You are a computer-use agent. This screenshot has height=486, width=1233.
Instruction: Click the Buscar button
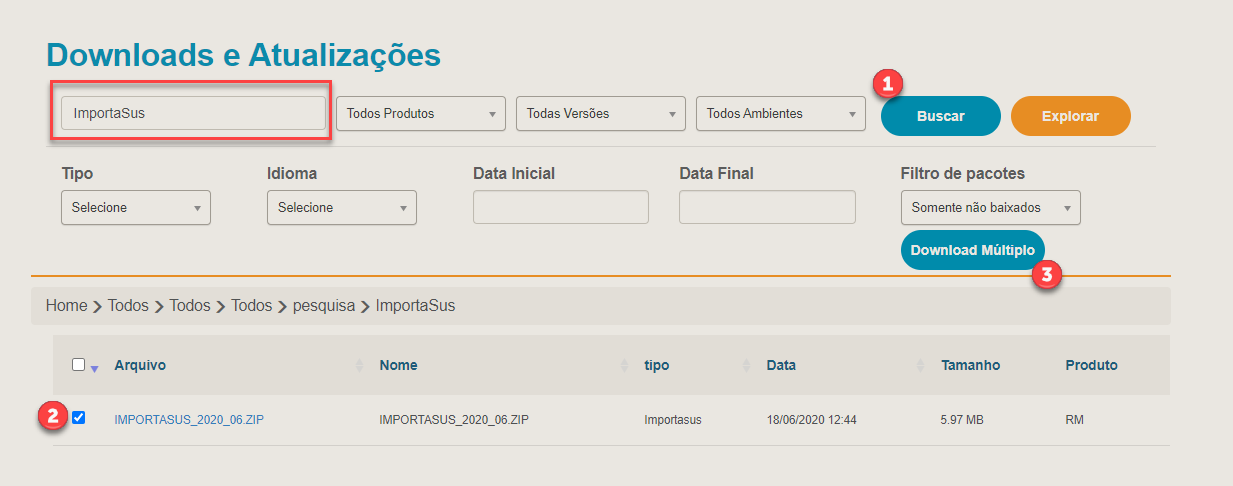(x=940, y=116)
